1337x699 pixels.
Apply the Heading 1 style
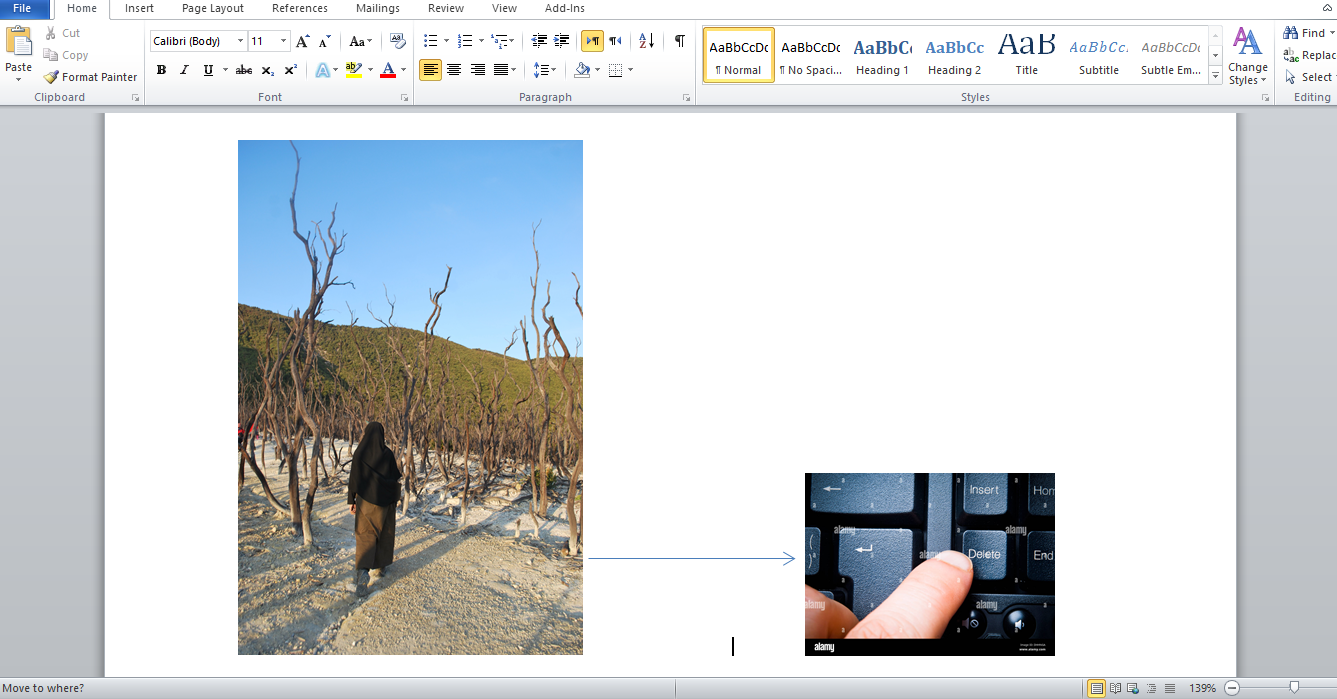(x=882, y=56)
